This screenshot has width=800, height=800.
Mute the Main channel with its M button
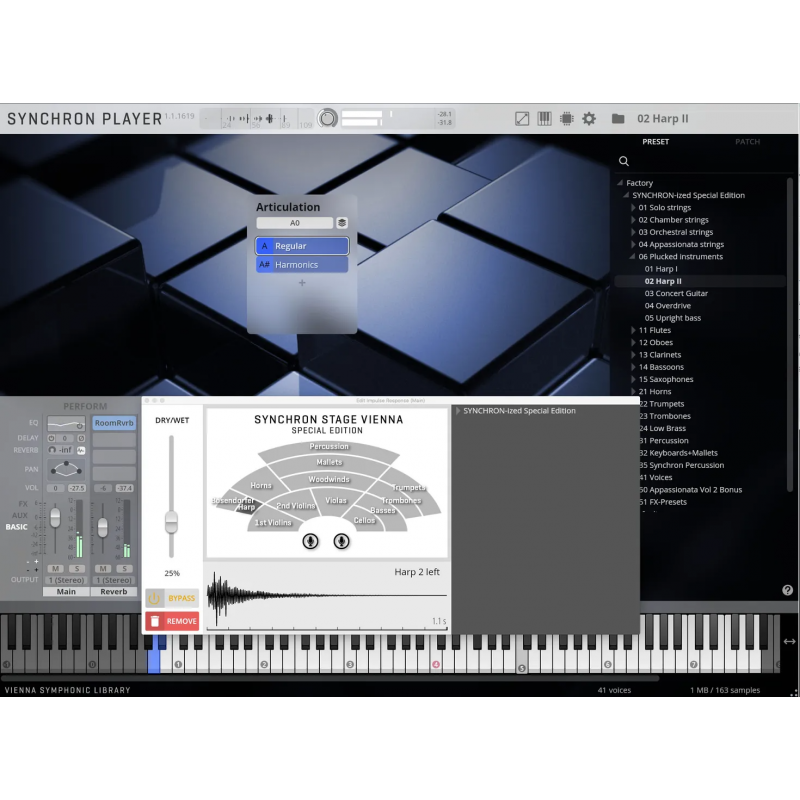point(55,568)
